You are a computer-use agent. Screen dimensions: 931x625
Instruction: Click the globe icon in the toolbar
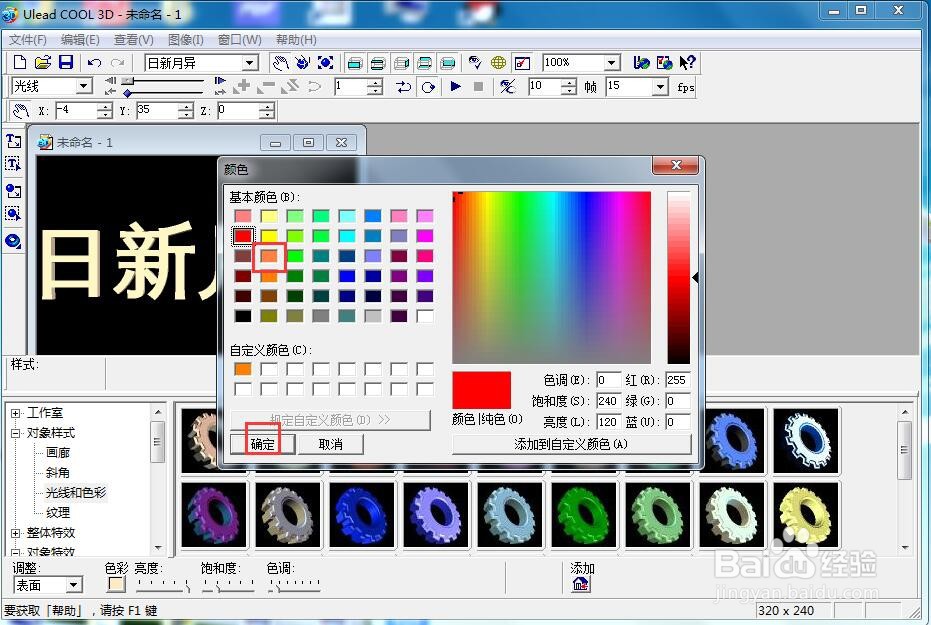[x=498, y=62]
